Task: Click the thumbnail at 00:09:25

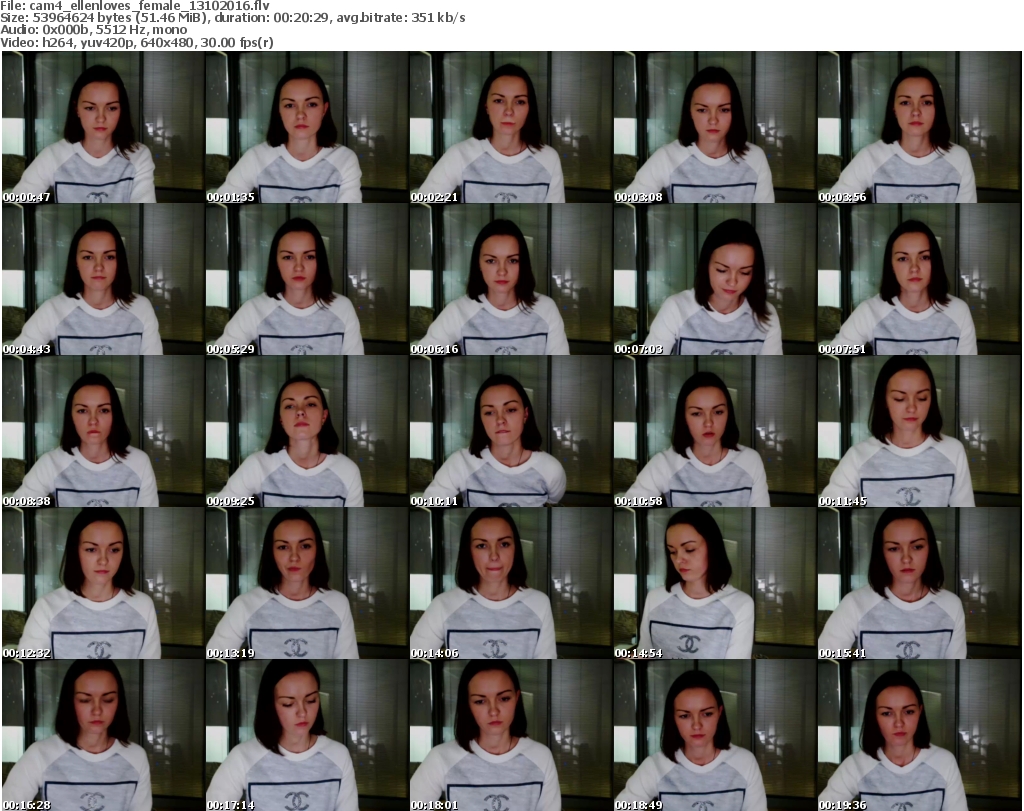Action: pyautogui.click(x=306, y=431)
